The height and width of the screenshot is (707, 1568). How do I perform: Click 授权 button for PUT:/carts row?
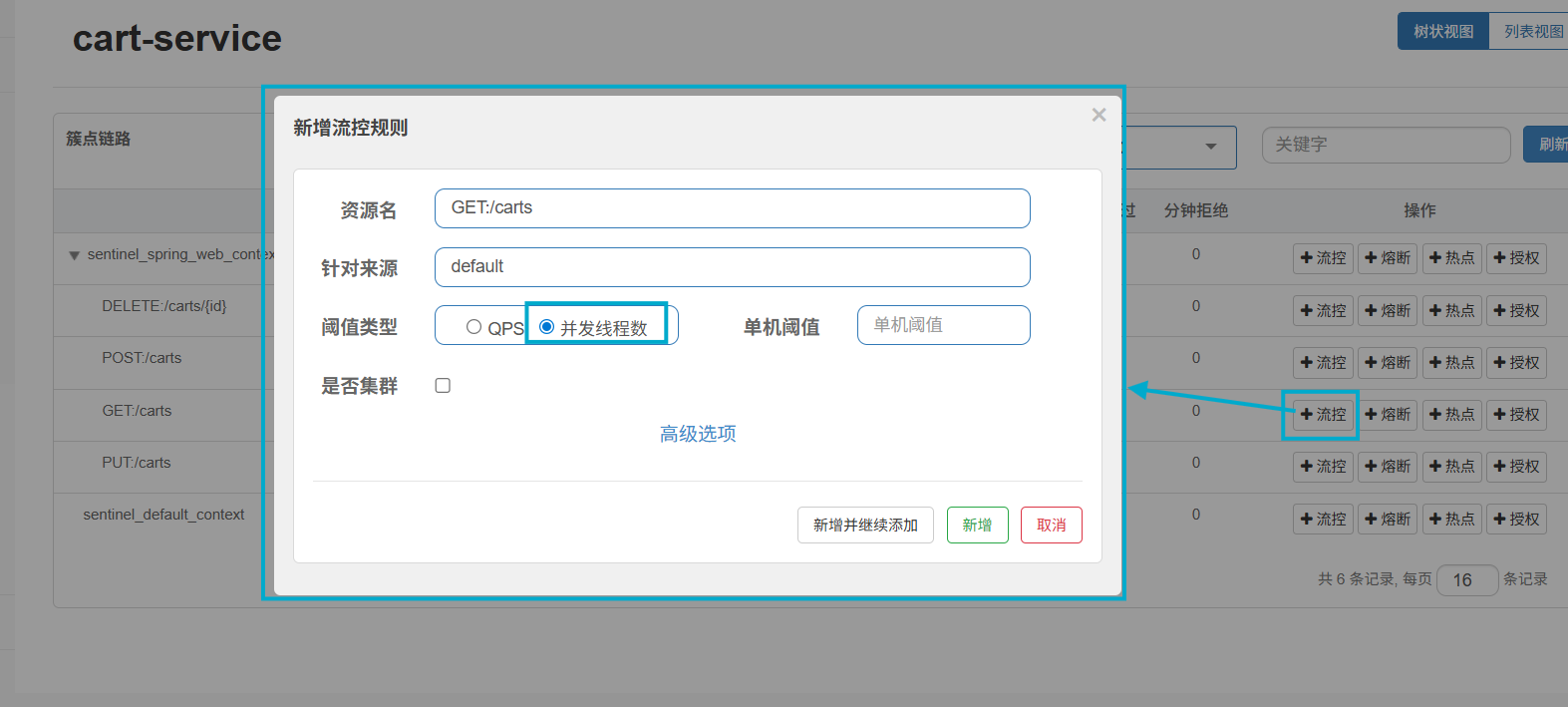[1516, 466]
